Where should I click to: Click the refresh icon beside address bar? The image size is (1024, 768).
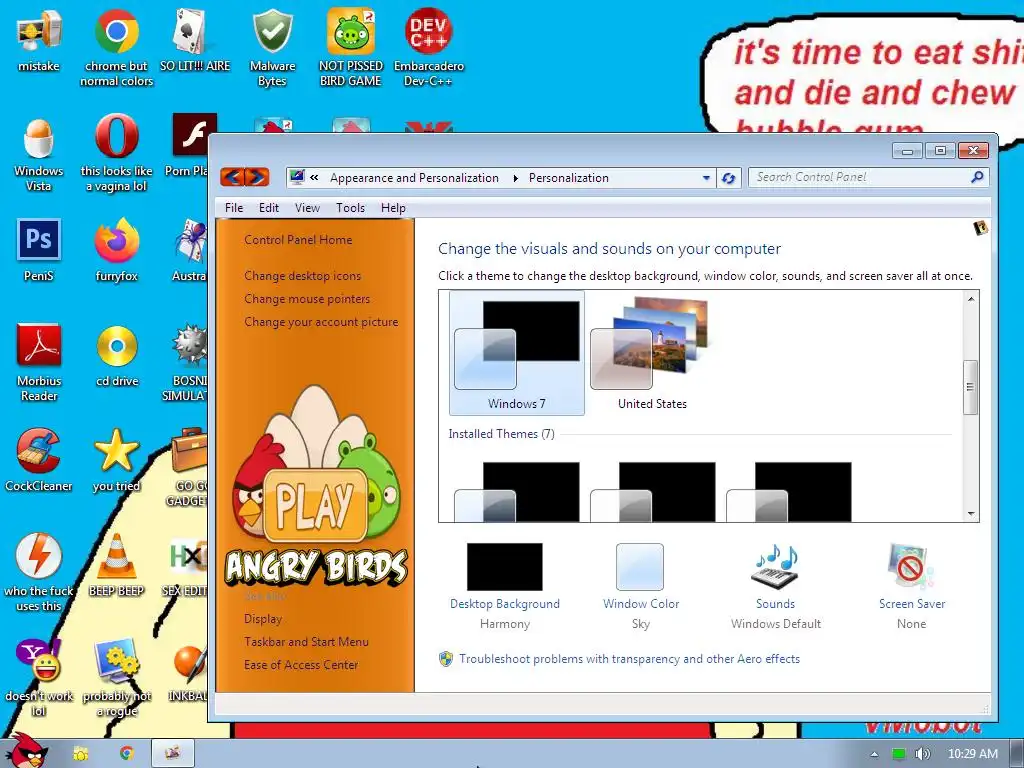point(729,178)
